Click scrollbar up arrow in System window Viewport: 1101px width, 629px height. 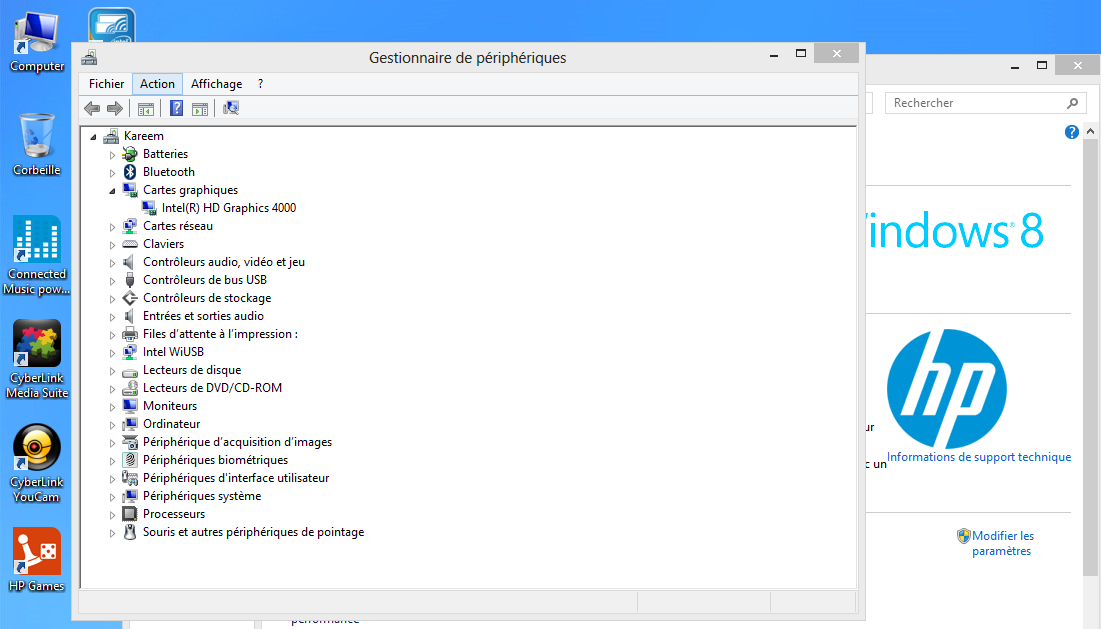[1090, 131]
